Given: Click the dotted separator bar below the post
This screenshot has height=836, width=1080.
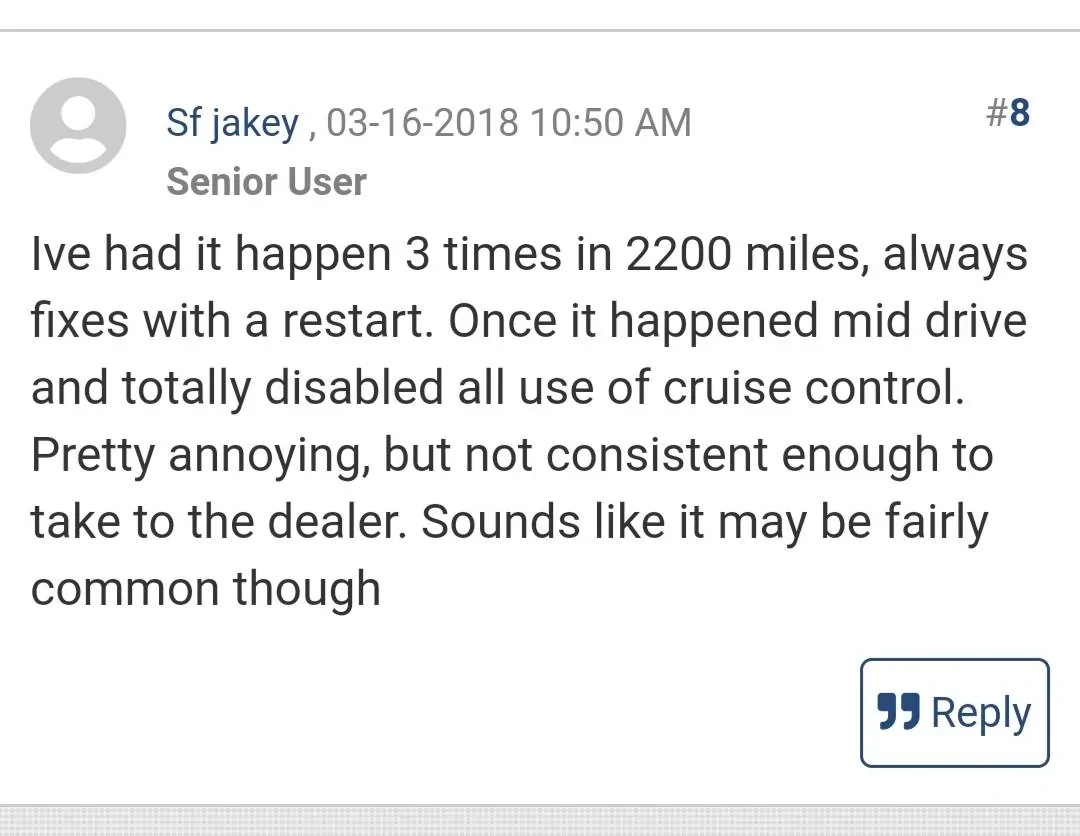Looking at the screenshot, I should coord(540,819).
